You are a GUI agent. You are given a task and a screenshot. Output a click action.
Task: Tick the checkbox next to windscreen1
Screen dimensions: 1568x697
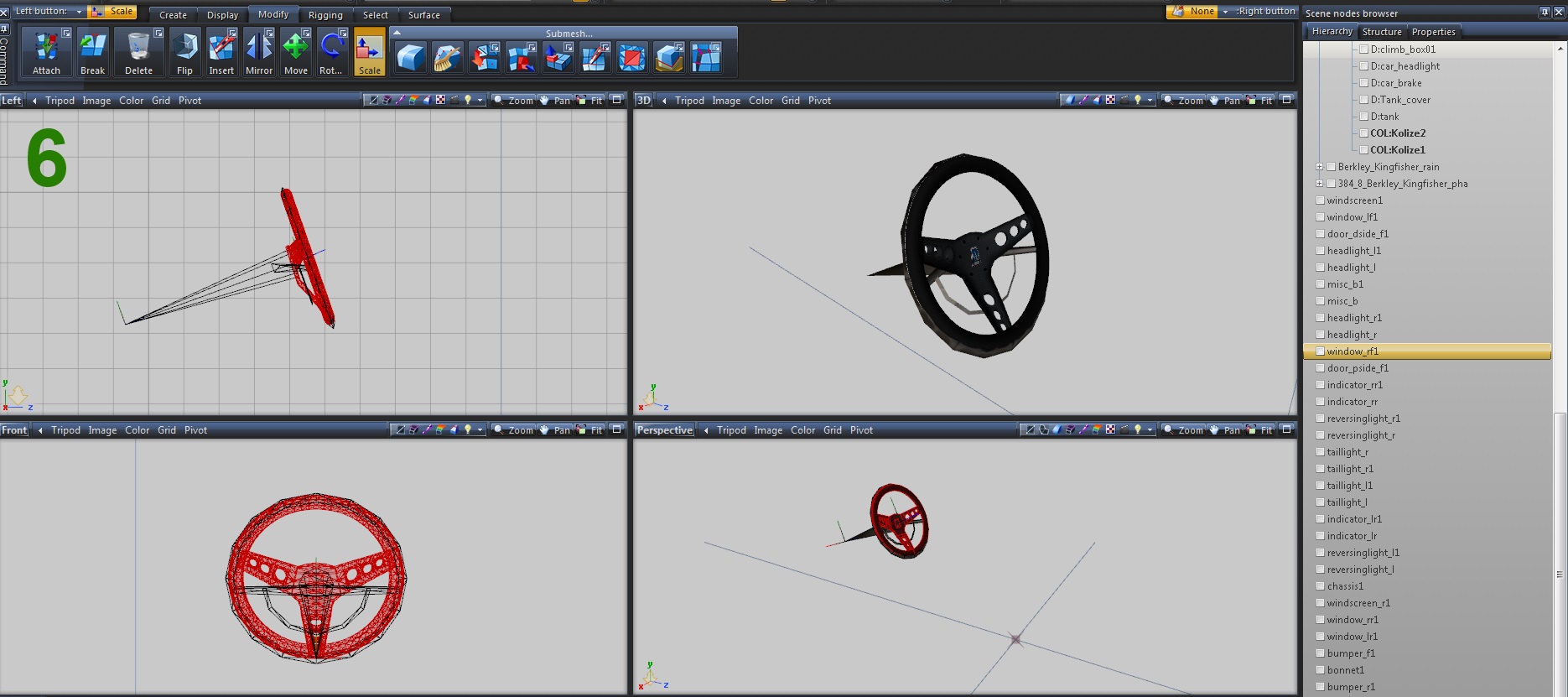coord(1320,200)
